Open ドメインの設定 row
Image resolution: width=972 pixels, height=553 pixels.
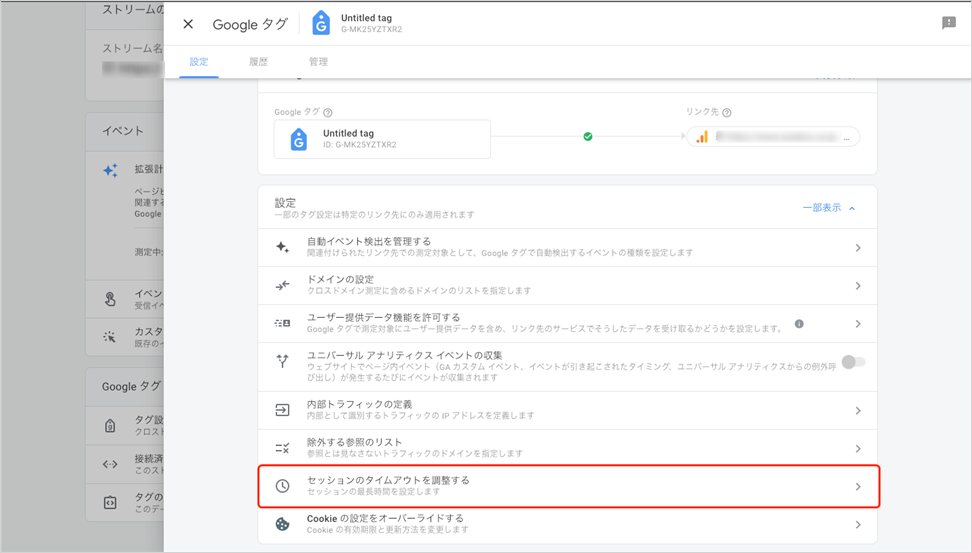[x=567, y=285]
